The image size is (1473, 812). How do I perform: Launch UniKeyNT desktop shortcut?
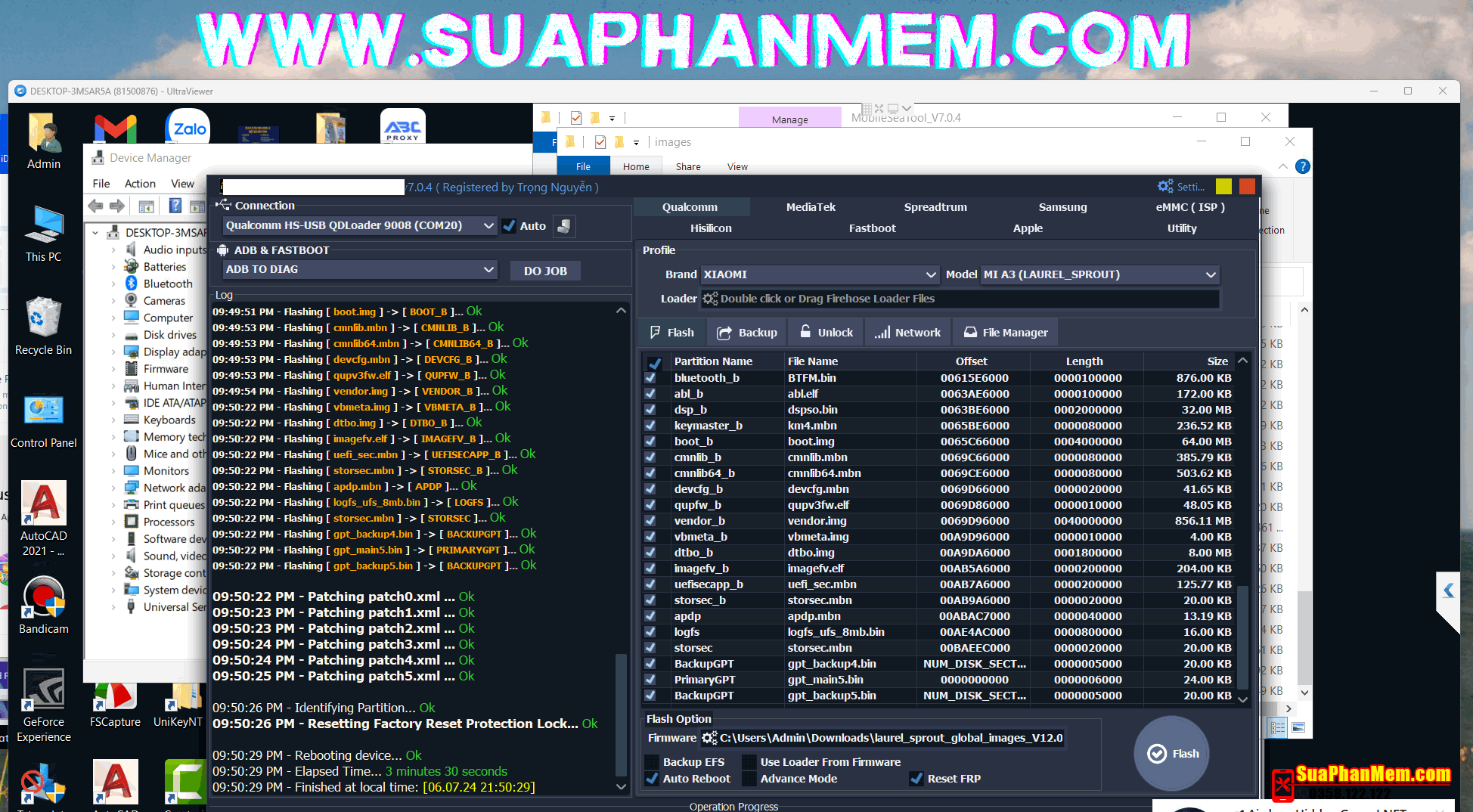178,705
